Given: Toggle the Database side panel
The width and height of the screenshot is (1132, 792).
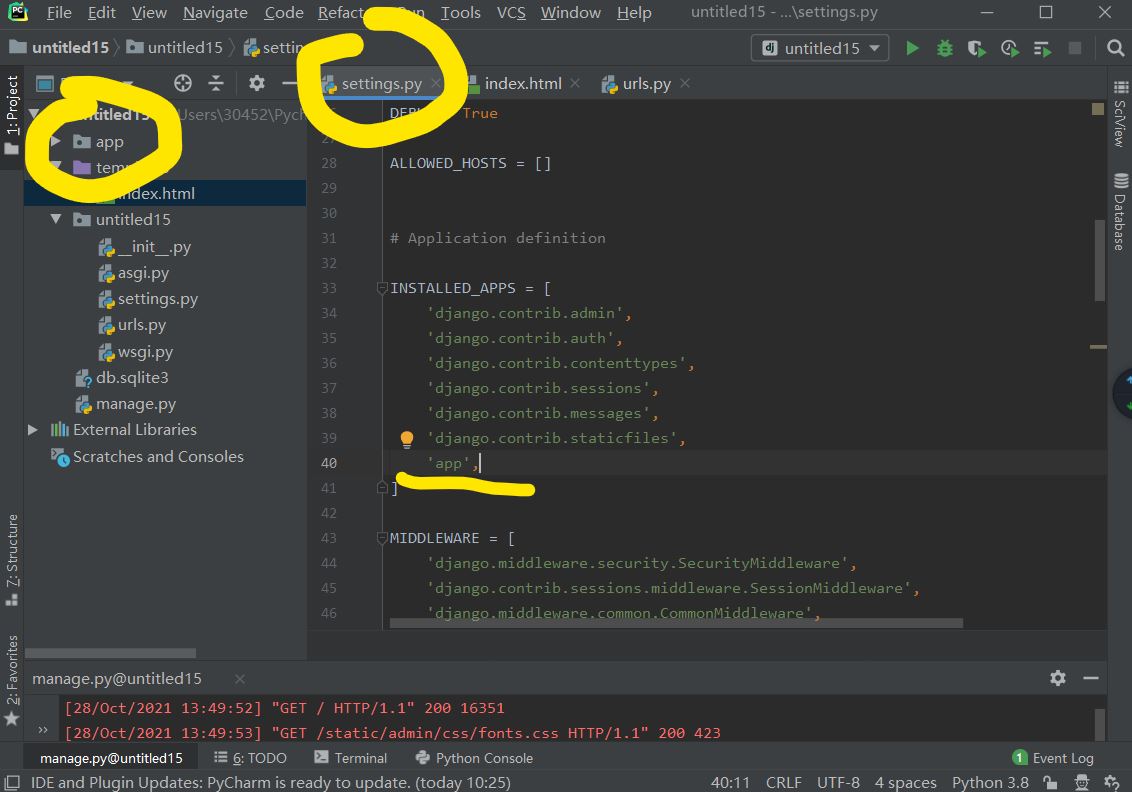Looking at the screenshot, I should coord(1119,213).
